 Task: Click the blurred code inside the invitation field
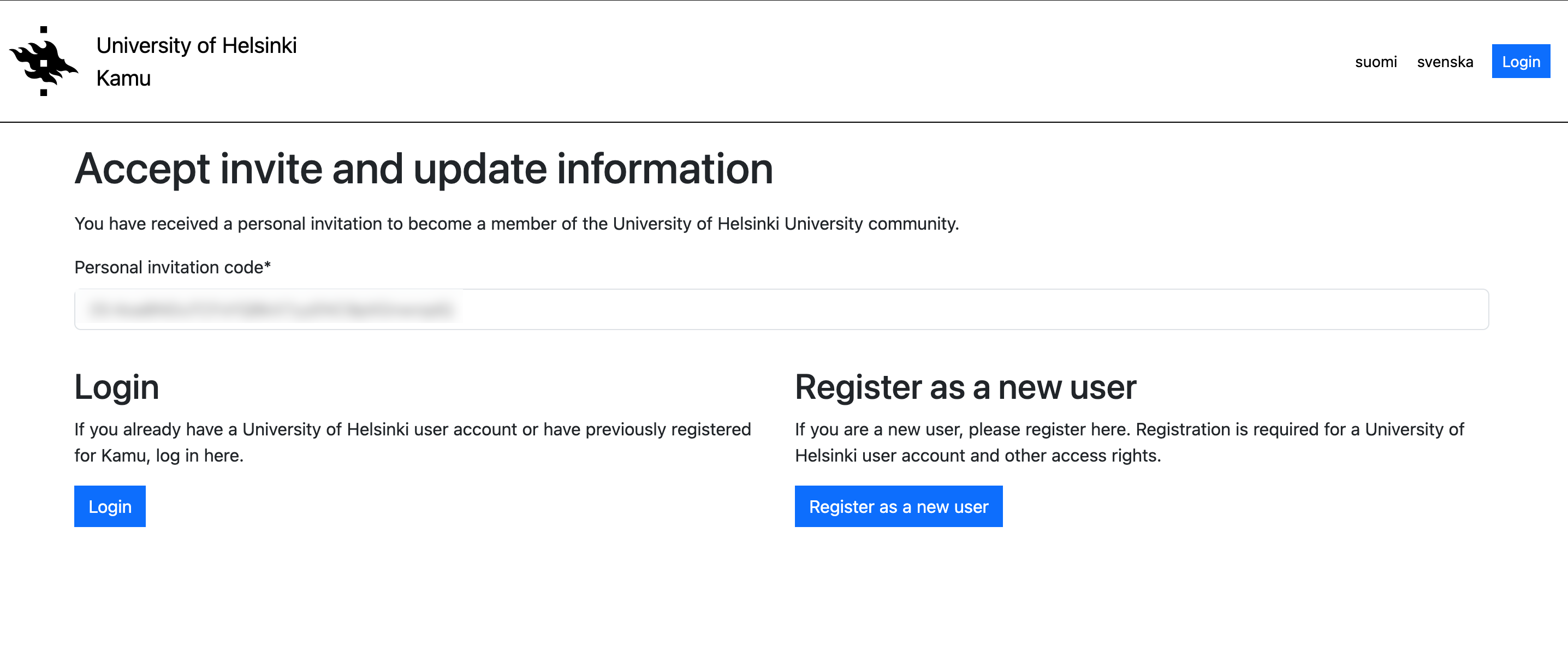[x=270, y=309]
